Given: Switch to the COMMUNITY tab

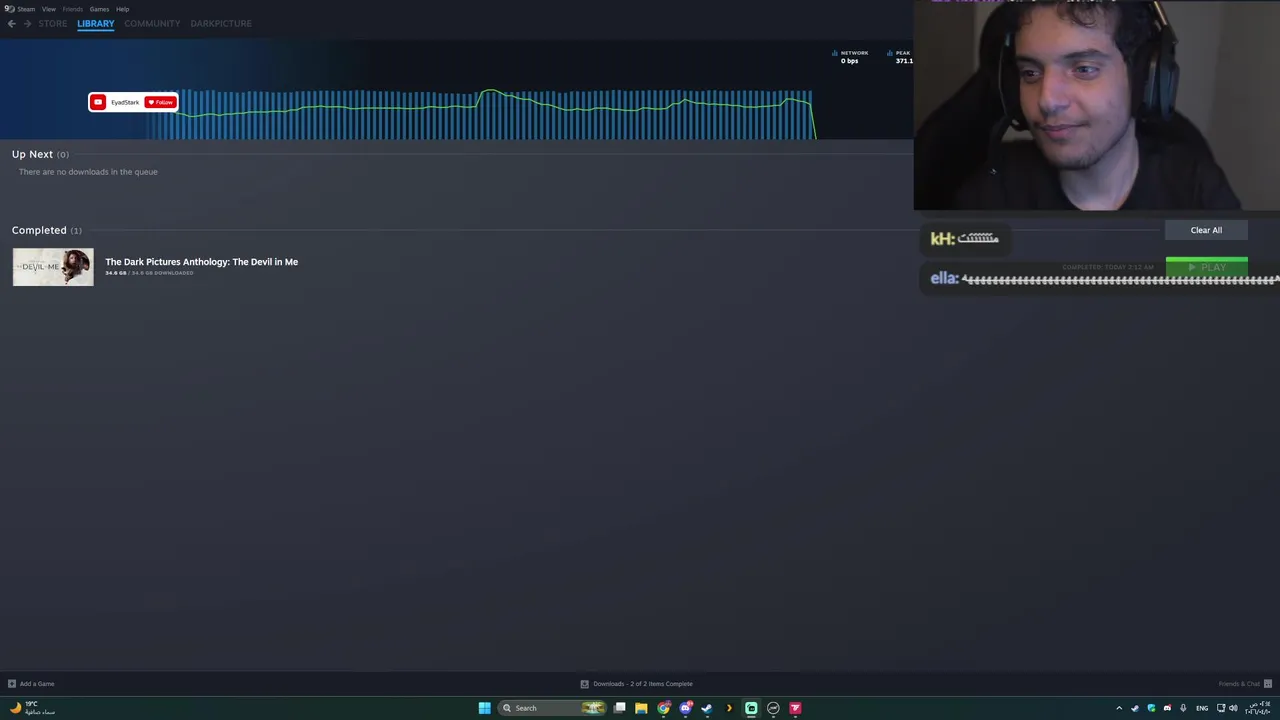Looking at the screenshot, I should [152, 24].
